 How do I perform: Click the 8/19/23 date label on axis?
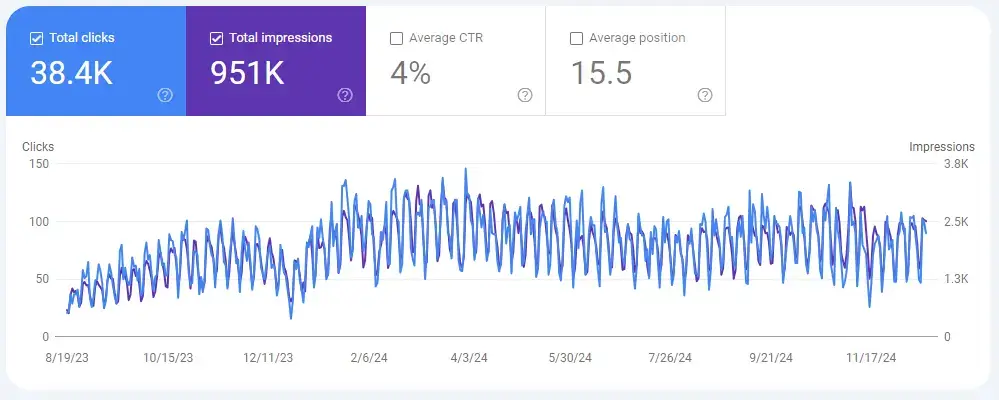(x=67, y=358)
